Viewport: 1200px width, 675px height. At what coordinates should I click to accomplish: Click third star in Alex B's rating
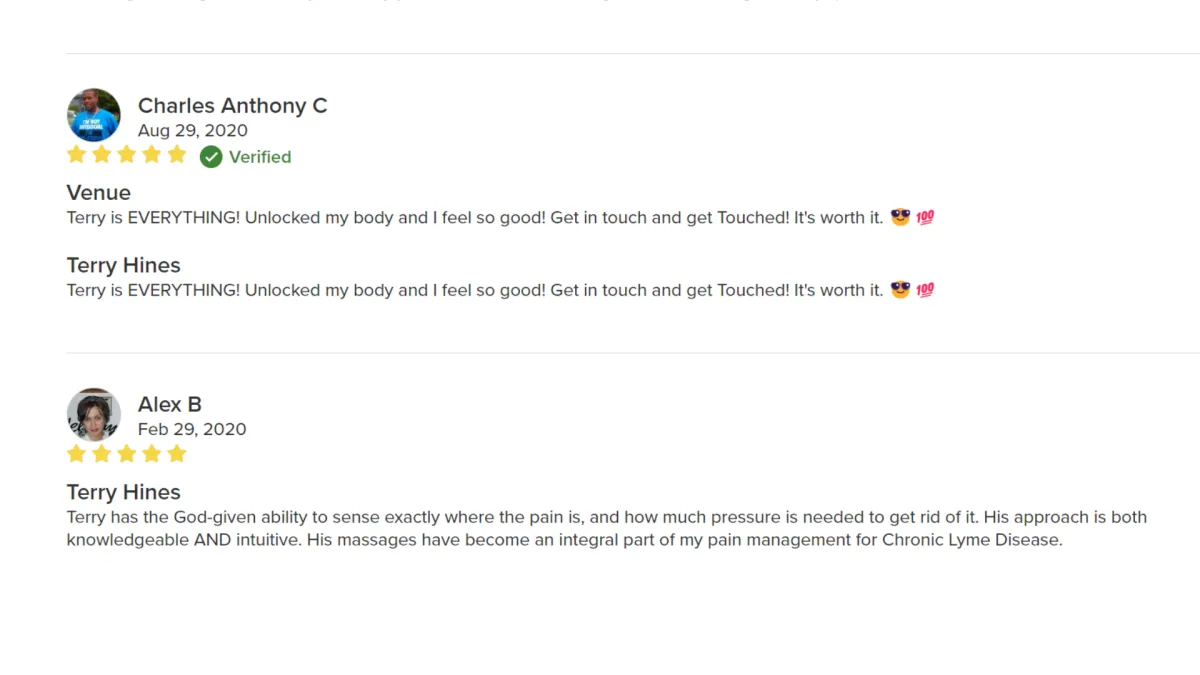(x=127, y=454)
